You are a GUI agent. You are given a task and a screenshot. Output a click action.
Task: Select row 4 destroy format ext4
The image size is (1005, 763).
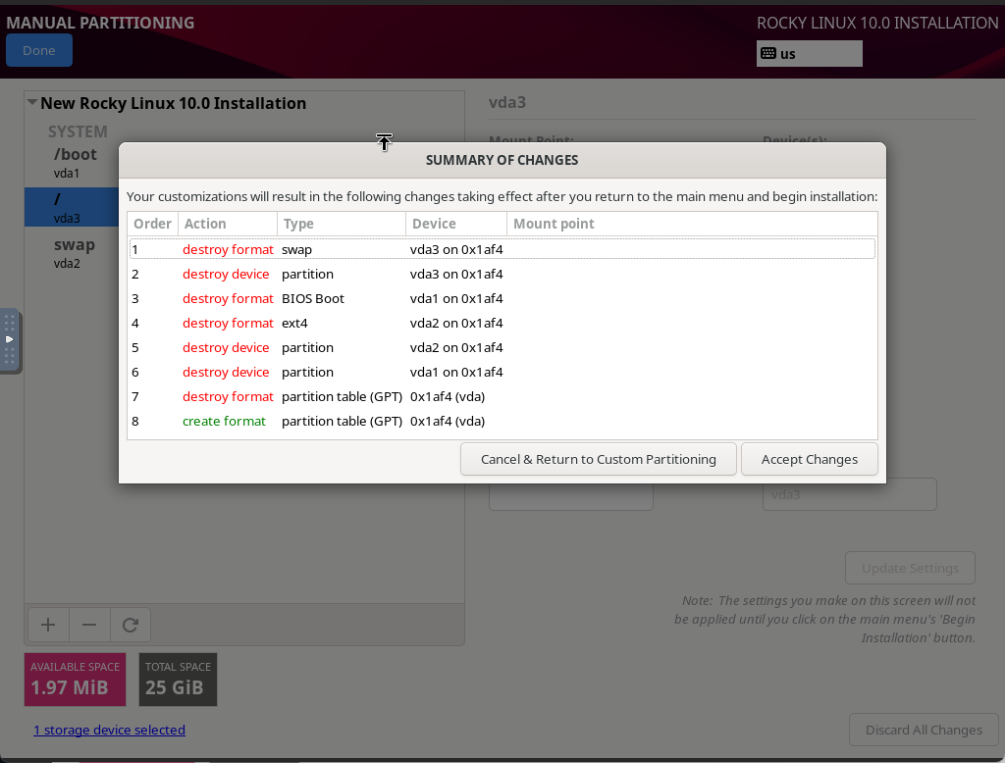(x=502, y=323)
